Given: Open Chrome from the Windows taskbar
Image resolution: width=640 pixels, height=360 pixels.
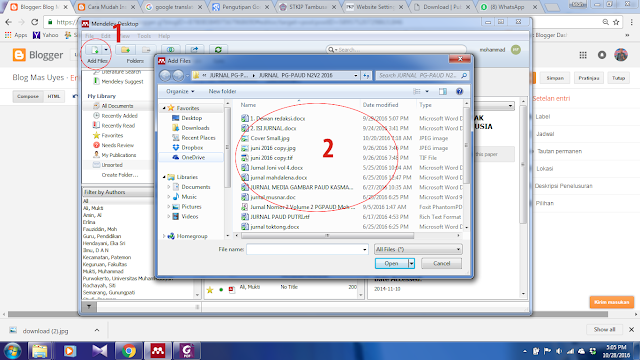Looking at the screenshot, I should [x=129, y=351].
